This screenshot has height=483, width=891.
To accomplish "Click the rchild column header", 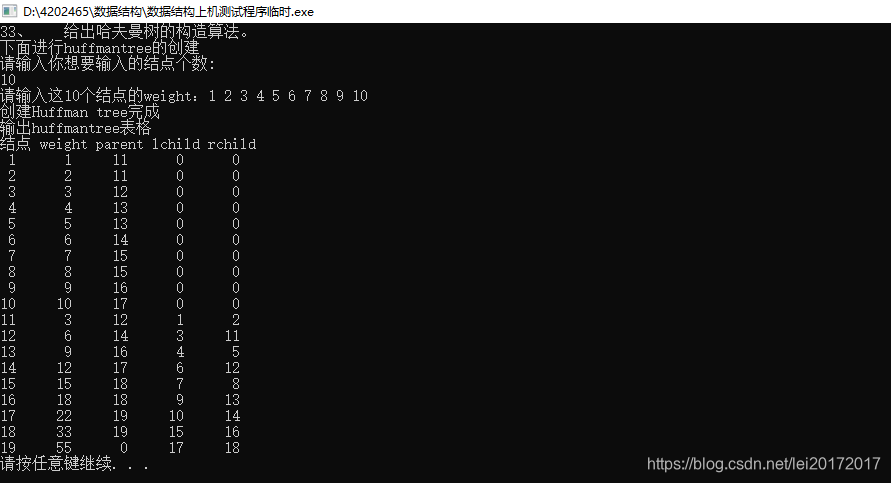I will click(231, 144).
